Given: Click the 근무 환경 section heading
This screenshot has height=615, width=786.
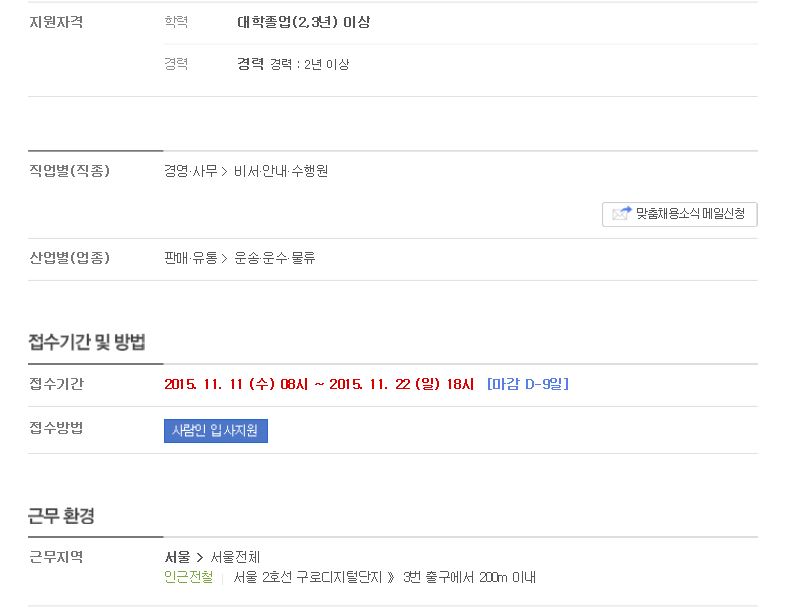Looking at the screenshot, I should (x=61, y=515).
